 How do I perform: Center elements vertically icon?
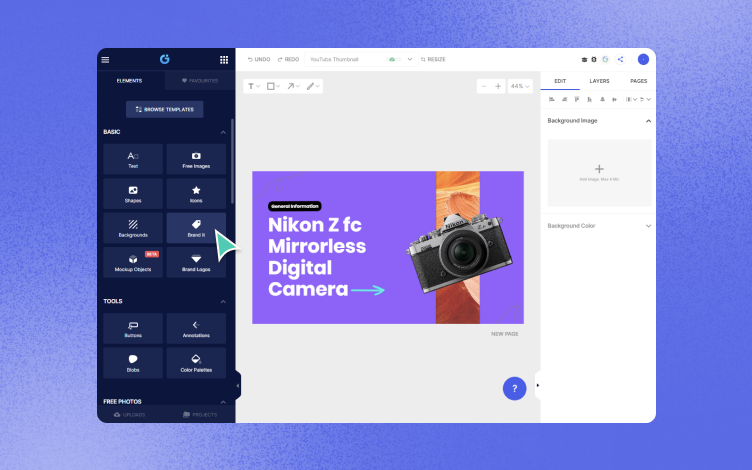(614, 99)
